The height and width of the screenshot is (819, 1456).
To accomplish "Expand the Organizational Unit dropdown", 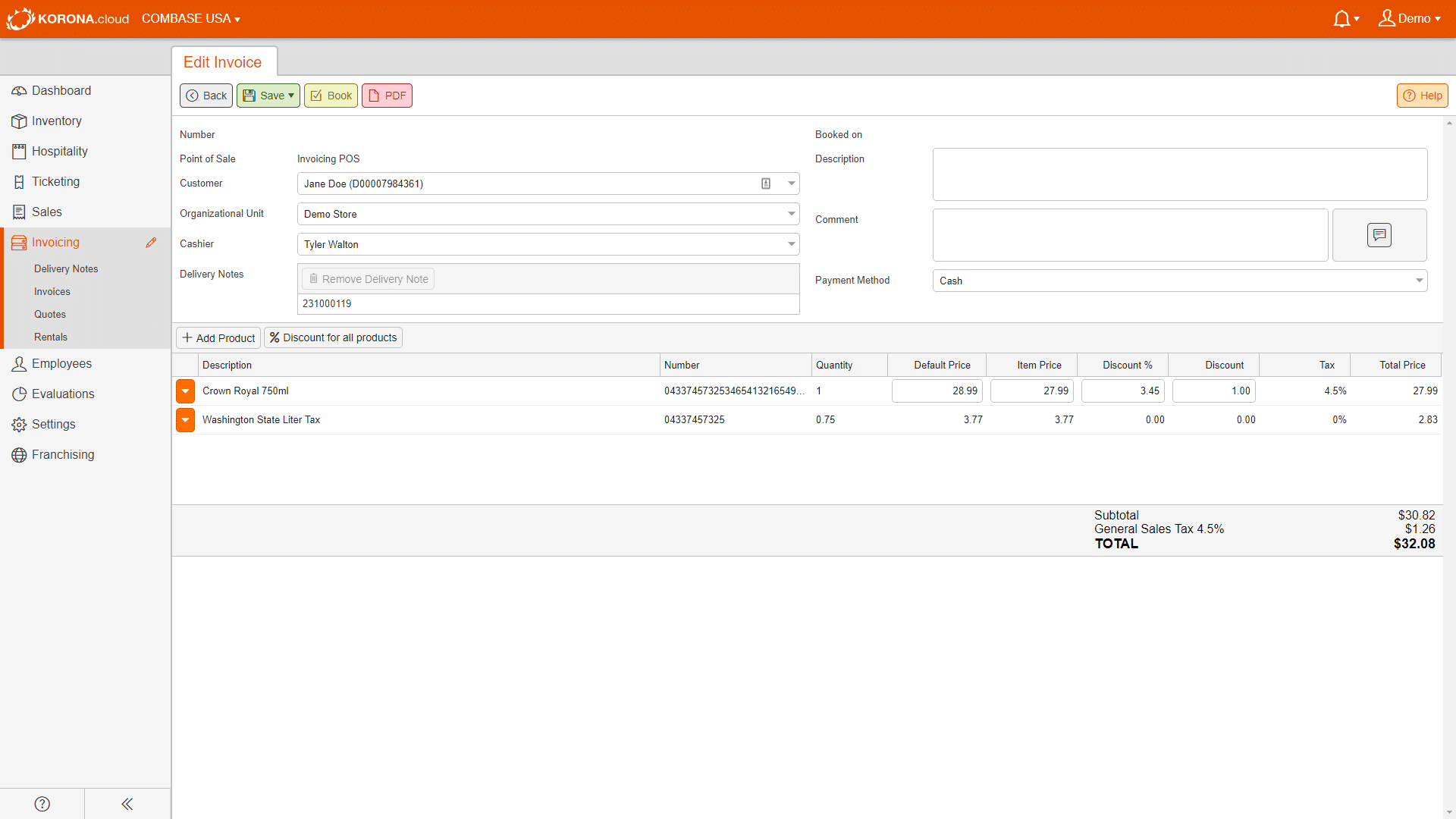I will tap(791, 214).
